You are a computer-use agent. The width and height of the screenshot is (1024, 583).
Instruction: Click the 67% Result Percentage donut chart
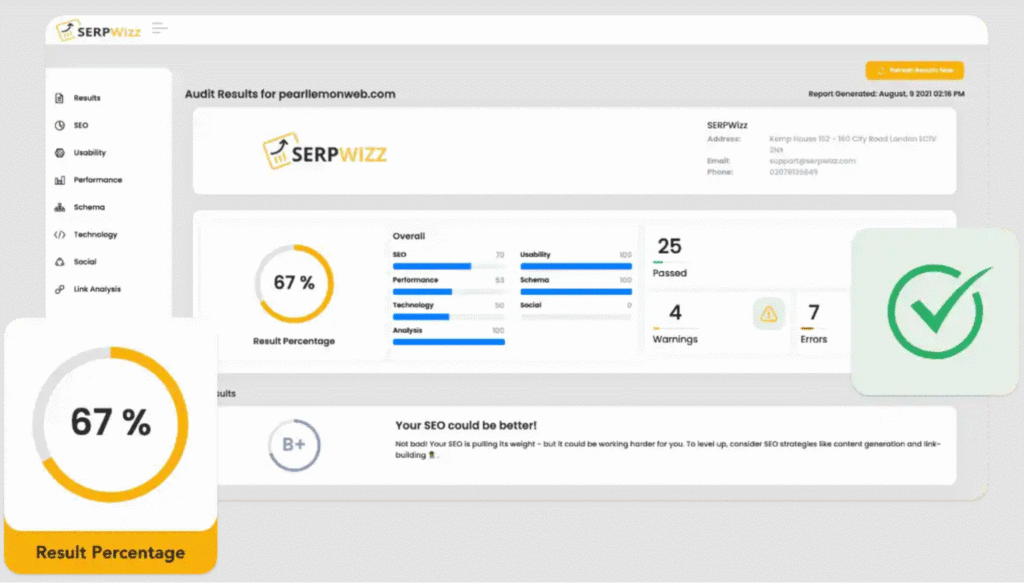point(294,283)
